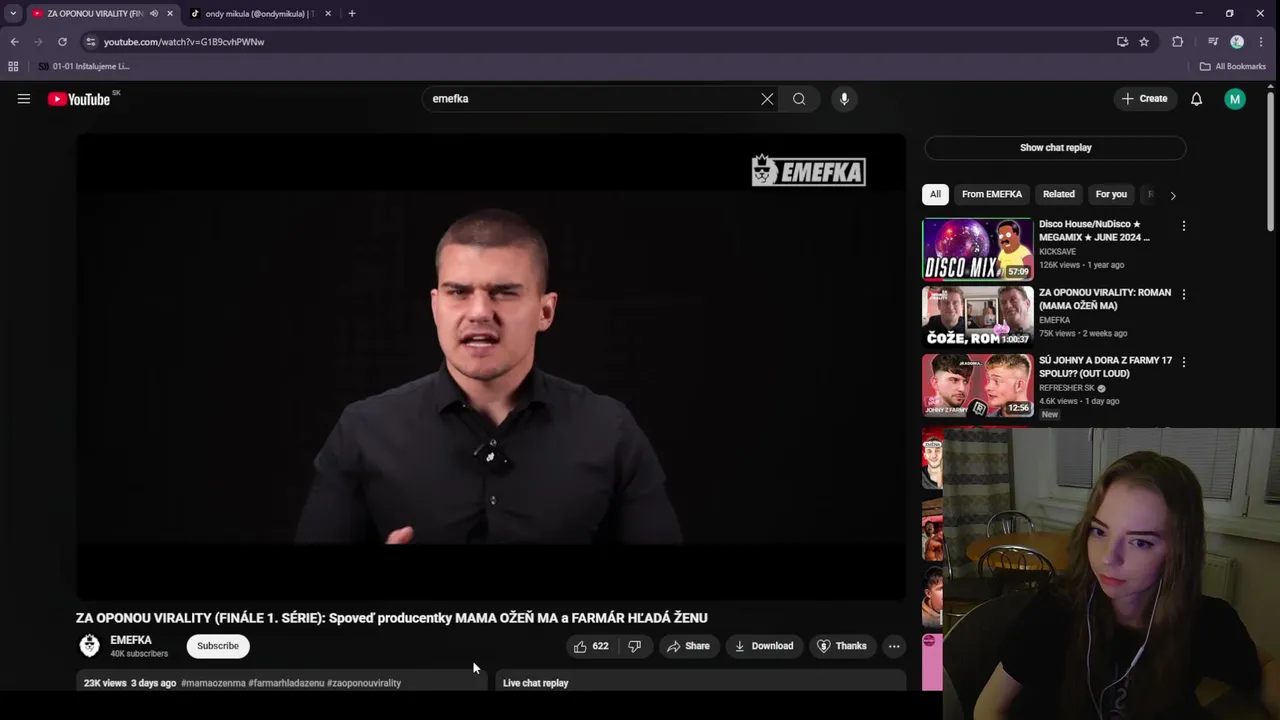Open the Chrome profile avatar
The image size is (1280, 720).
[1237, 42]
